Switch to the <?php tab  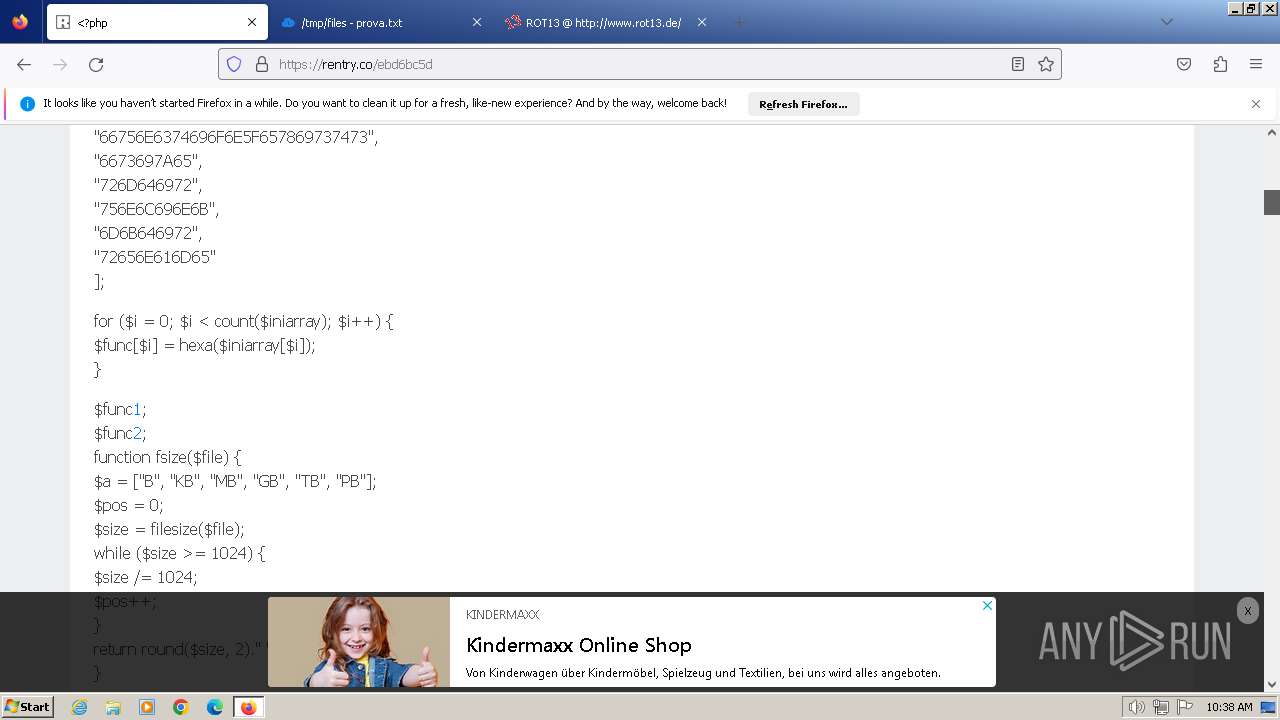click(157, 22)
